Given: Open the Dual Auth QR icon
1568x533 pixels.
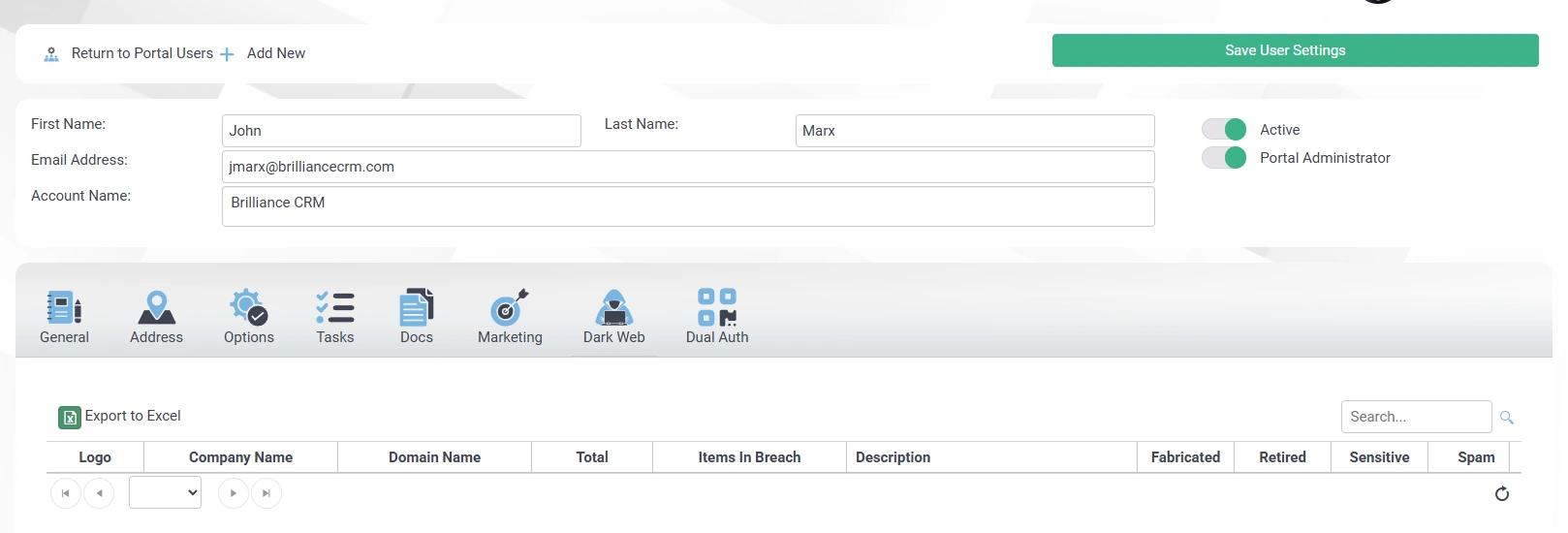Looking at the screenshot, I should 717,308.
